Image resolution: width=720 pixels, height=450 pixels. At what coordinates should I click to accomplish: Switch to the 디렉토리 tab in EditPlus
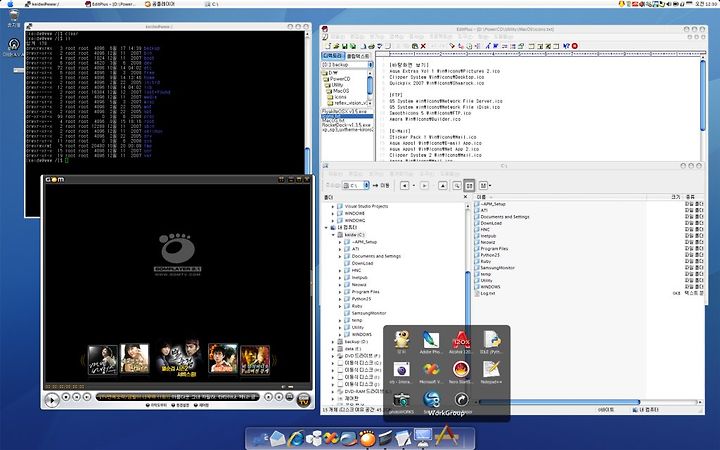coord(332,56)
